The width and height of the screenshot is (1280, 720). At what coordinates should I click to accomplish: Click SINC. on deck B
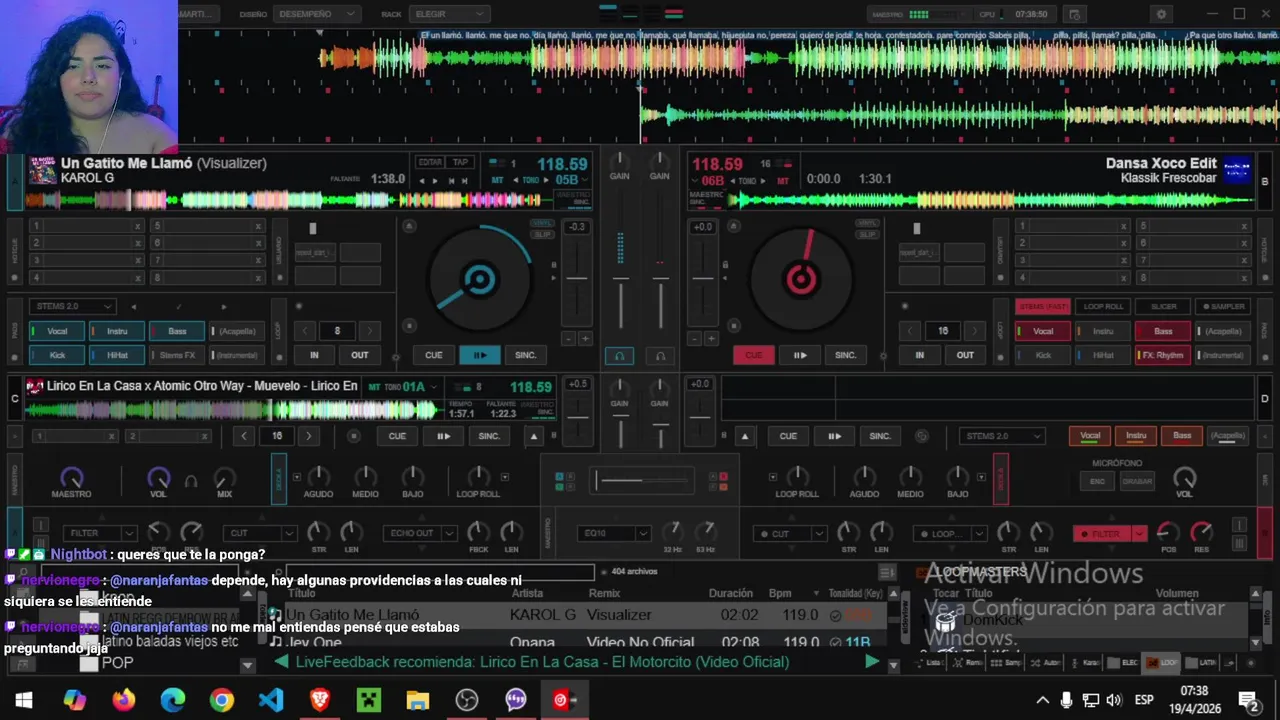coord(845,355)
